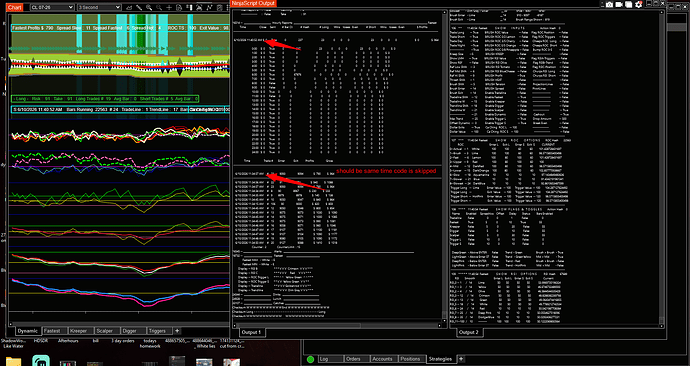Select the todays homework desktop label
The height and width of the screenshot is (366, 690).
pyautogui.click(x=150, y=344)
